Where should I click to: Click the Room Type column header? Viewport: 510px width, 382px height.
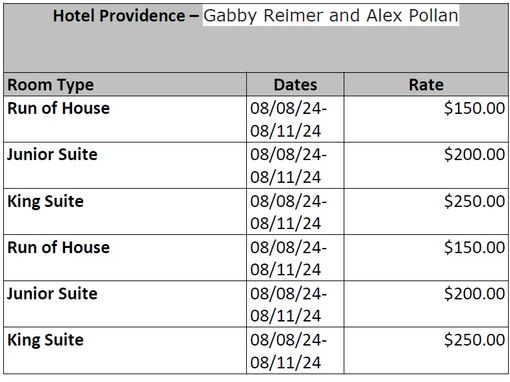(x=125, y=84)
